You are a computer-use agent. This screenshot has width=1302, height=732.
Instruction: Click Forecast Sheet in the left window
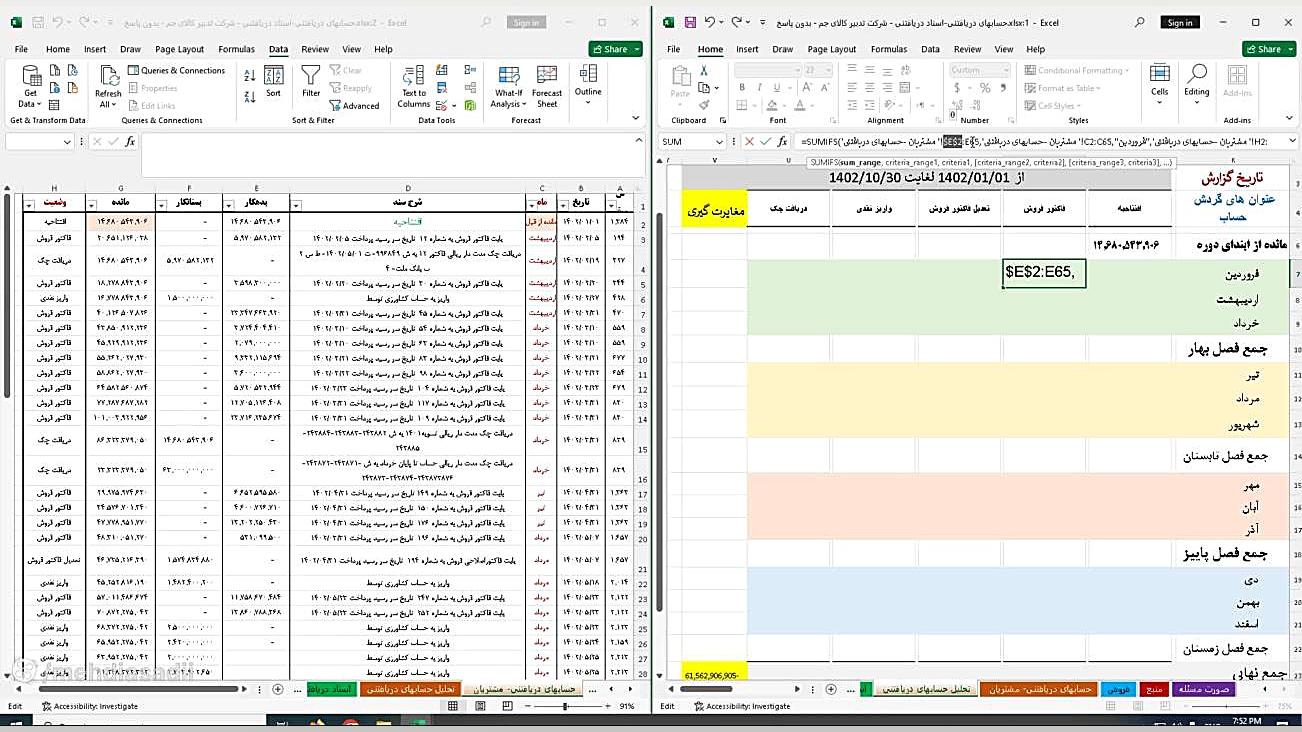[x=547, y=87]
